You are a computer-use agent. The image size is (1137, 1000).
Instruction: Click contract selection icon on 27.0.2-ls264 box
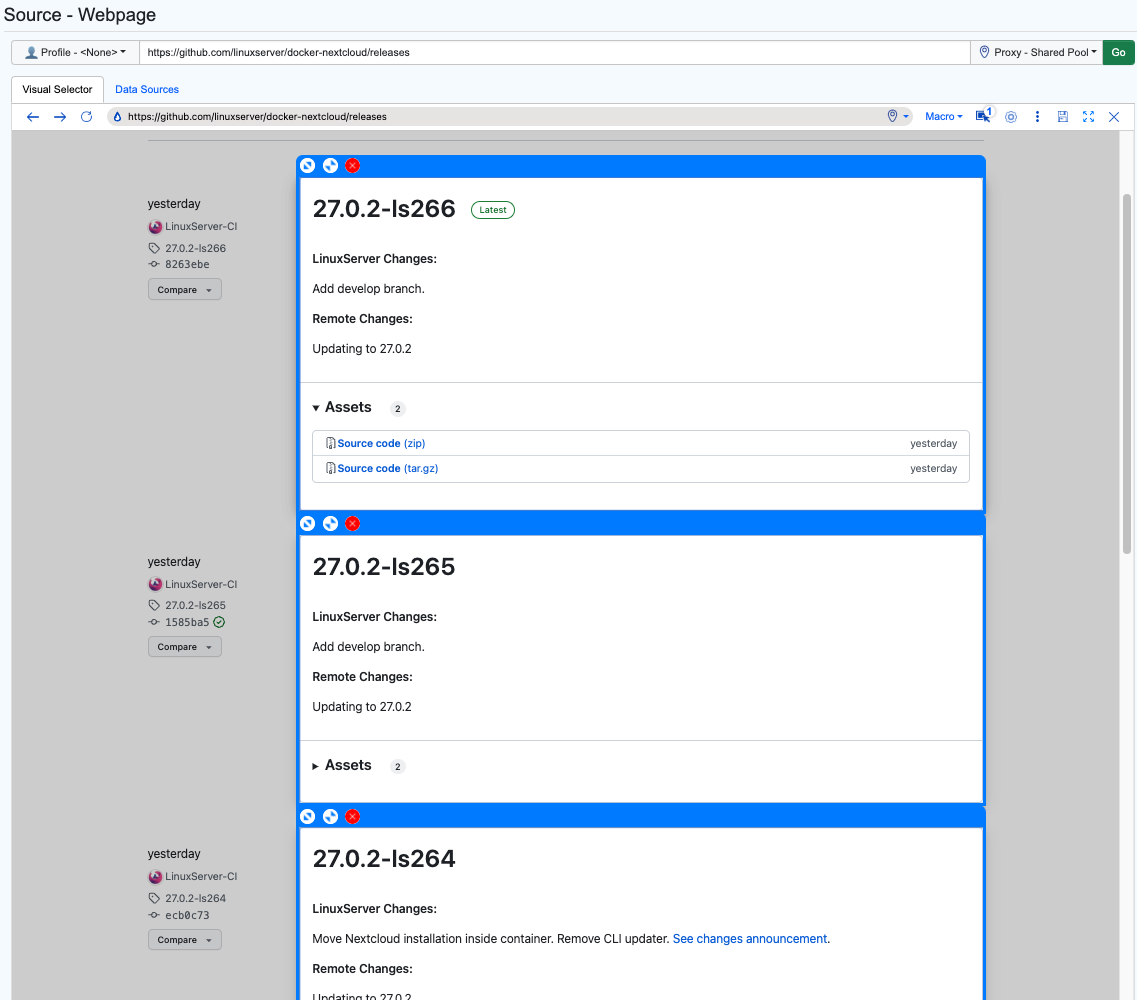(307, 817)
